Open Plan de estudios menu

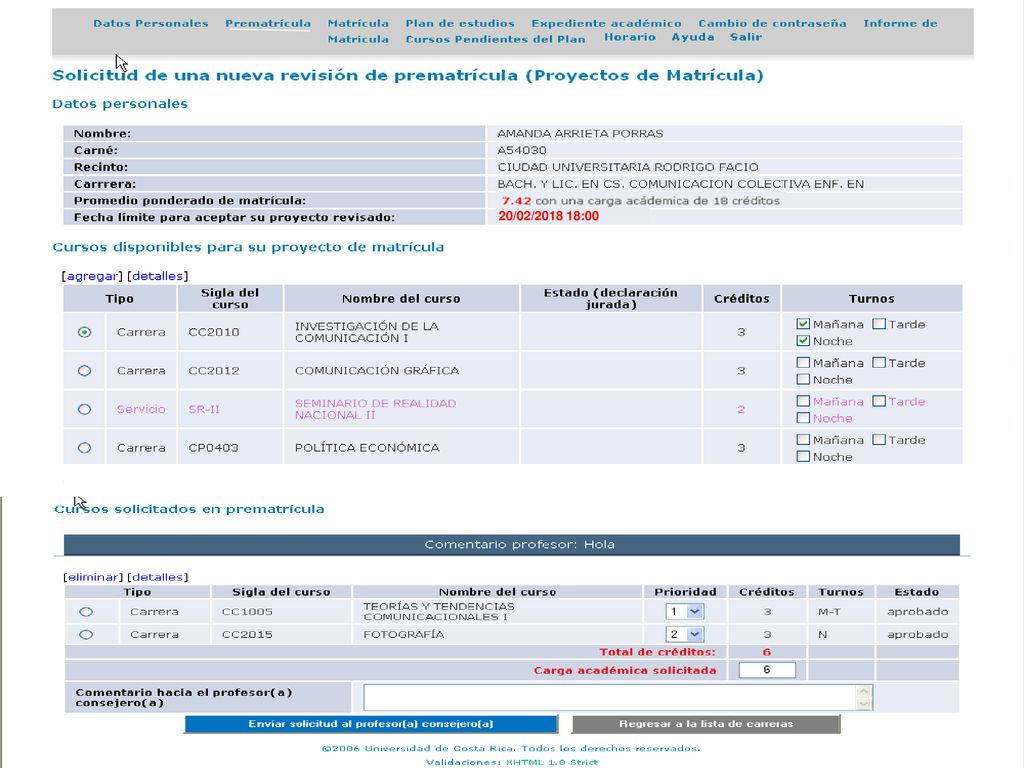click(x=460, y=24)
